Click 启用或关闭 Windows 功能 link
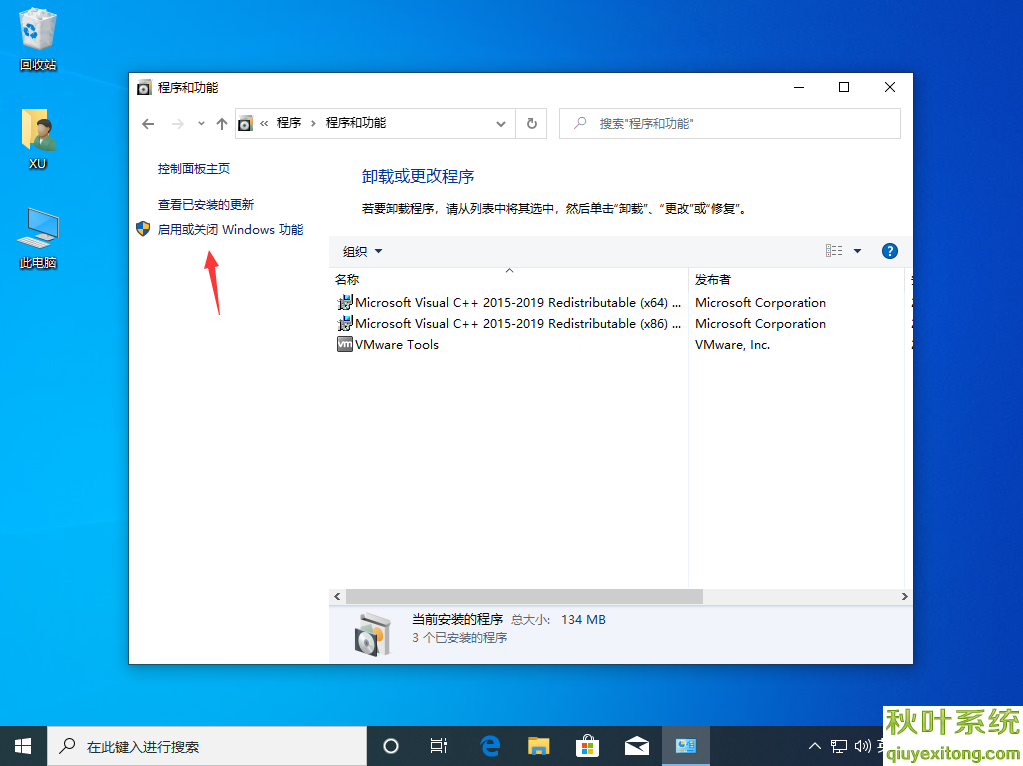 pos(230,230)
